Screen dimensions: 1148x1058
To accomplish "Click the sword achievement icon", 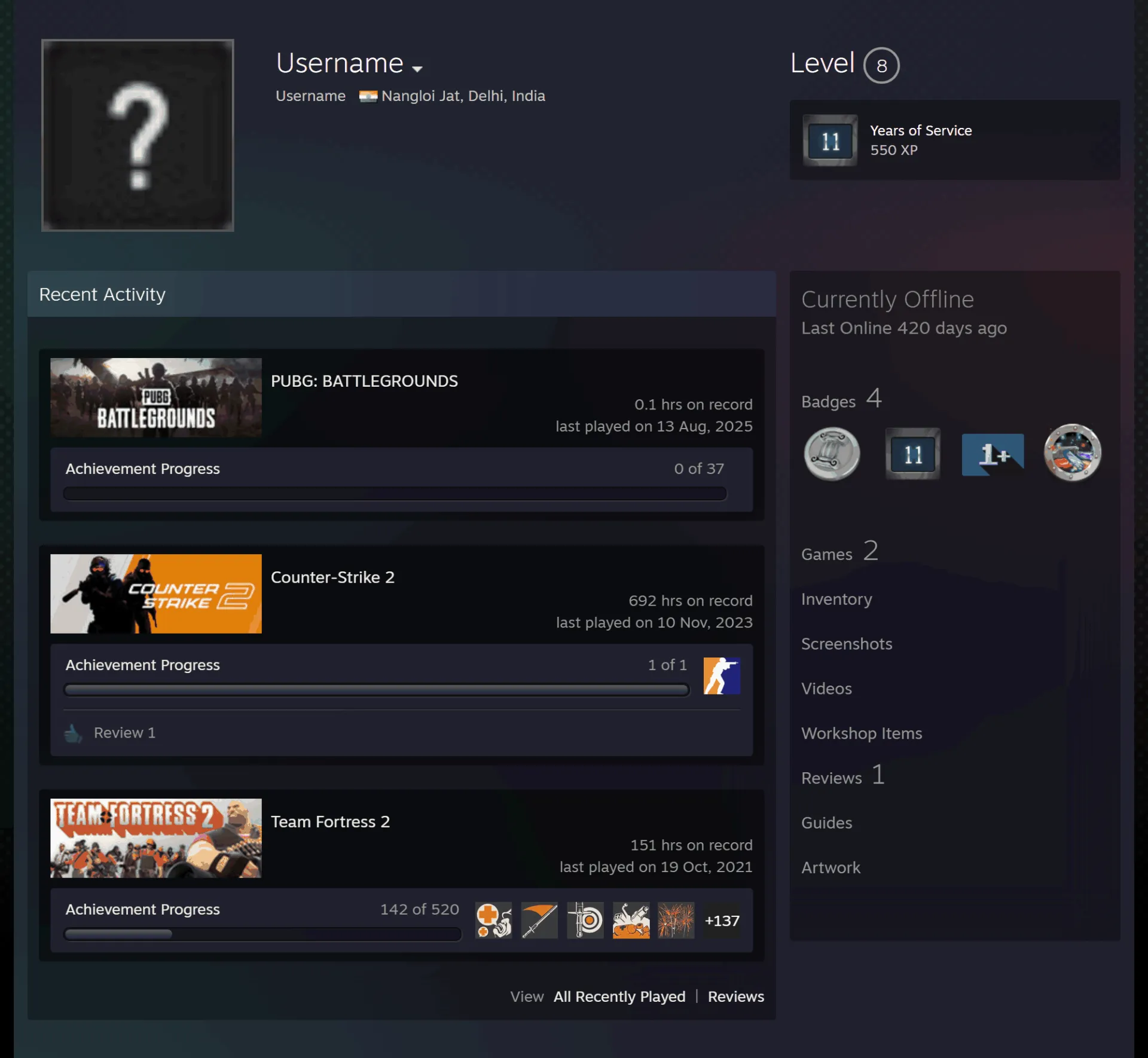I will pos(539,921).
